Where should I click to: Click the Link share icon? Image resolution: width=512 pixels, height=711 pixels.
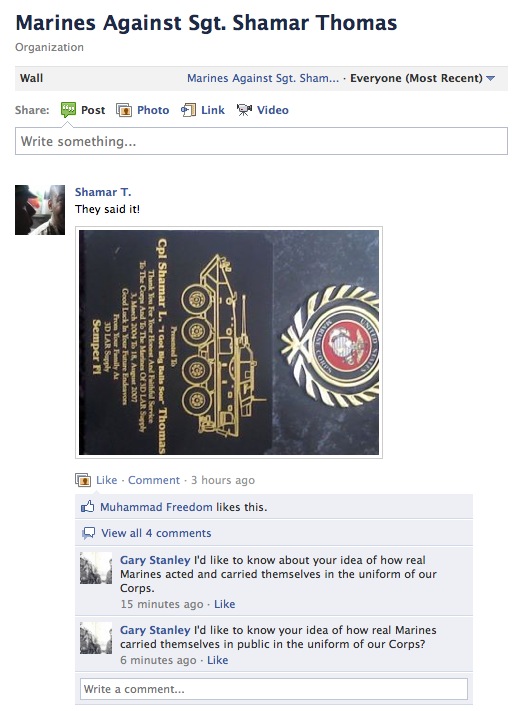pos(188,110)
